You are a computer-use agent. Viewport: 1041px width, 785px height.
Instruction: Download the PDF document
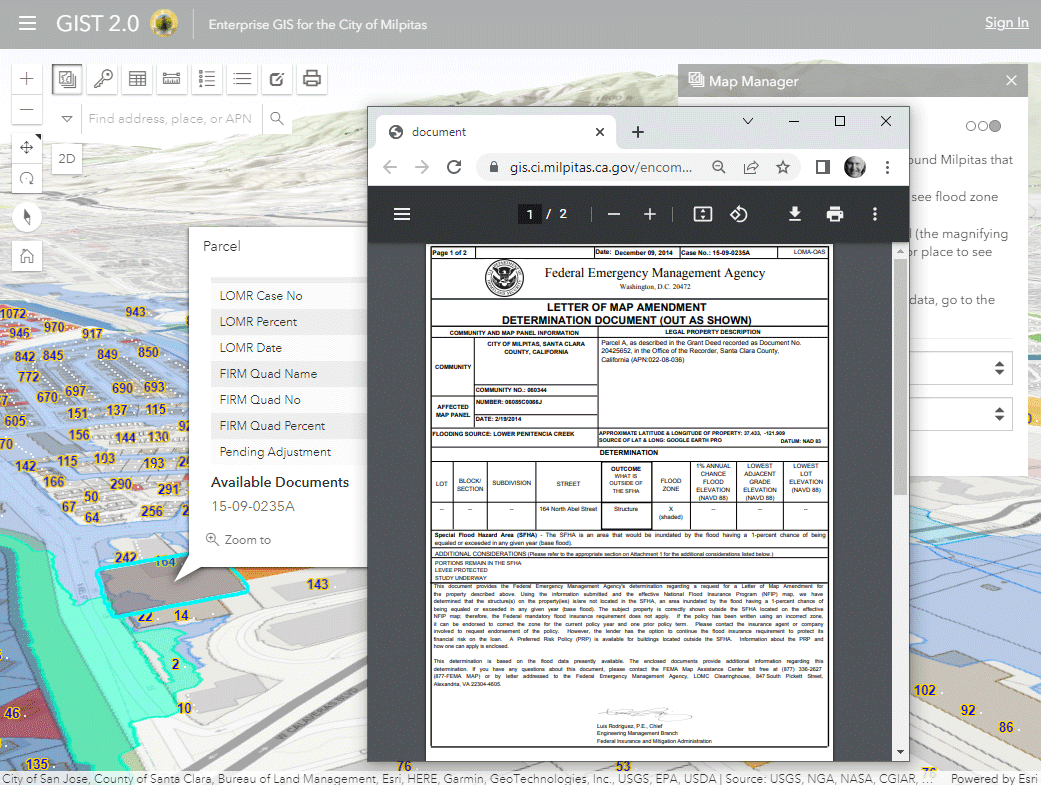(795, 215)
